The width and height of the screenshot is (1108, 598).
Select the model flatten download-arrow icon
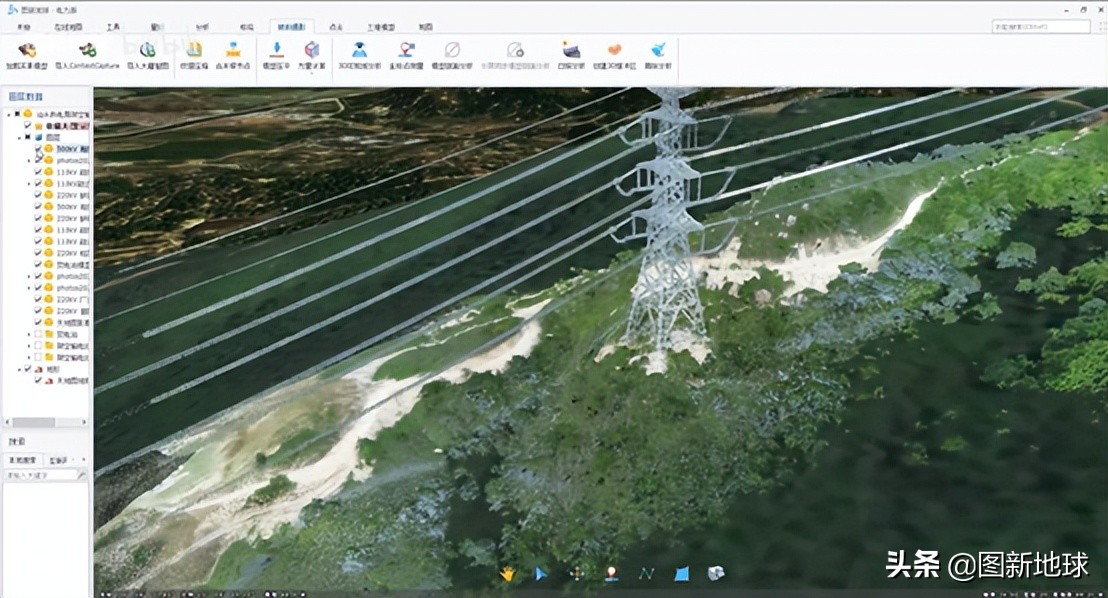tap(276, 49)
